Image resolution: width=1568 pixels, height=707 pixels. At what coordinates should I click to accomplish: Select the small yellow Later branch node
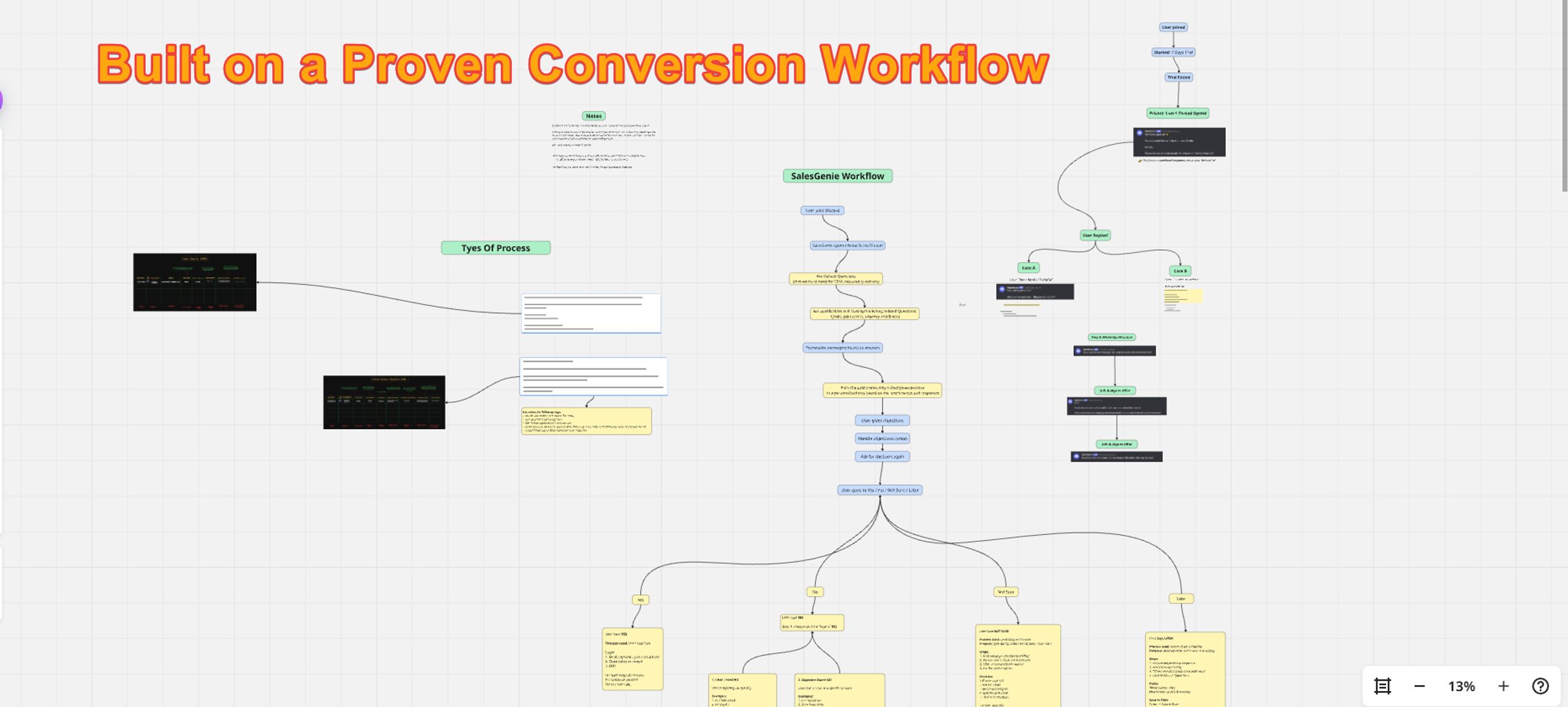click(1181, 599)
